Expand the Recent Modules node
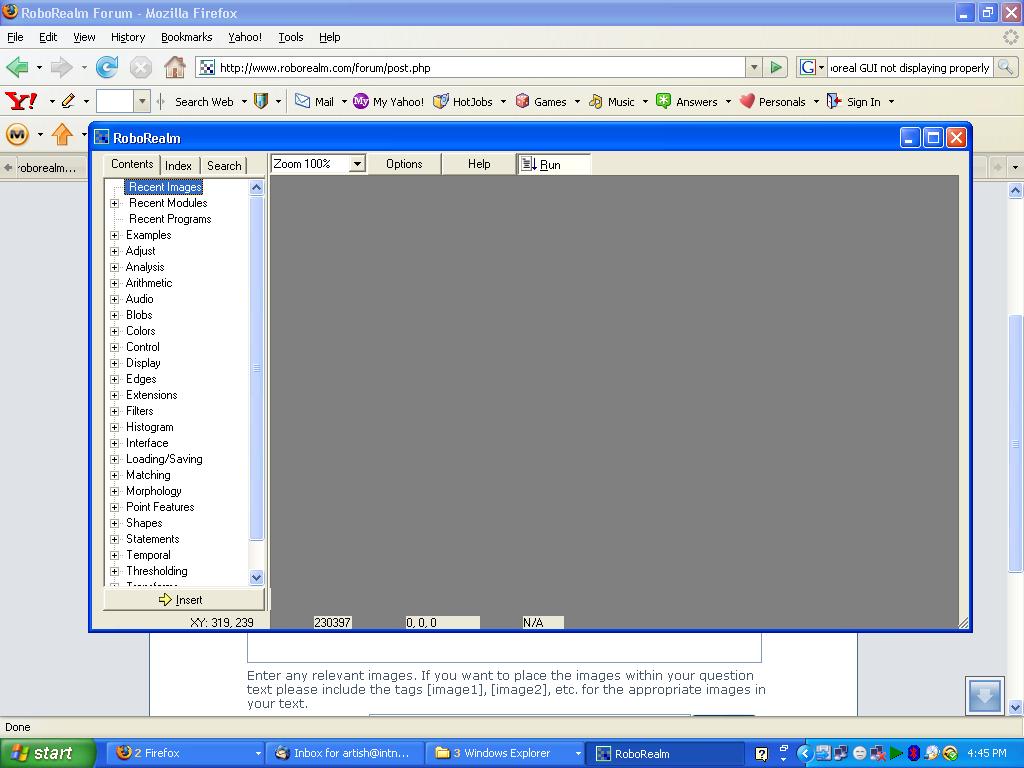 tap(115, 203)
